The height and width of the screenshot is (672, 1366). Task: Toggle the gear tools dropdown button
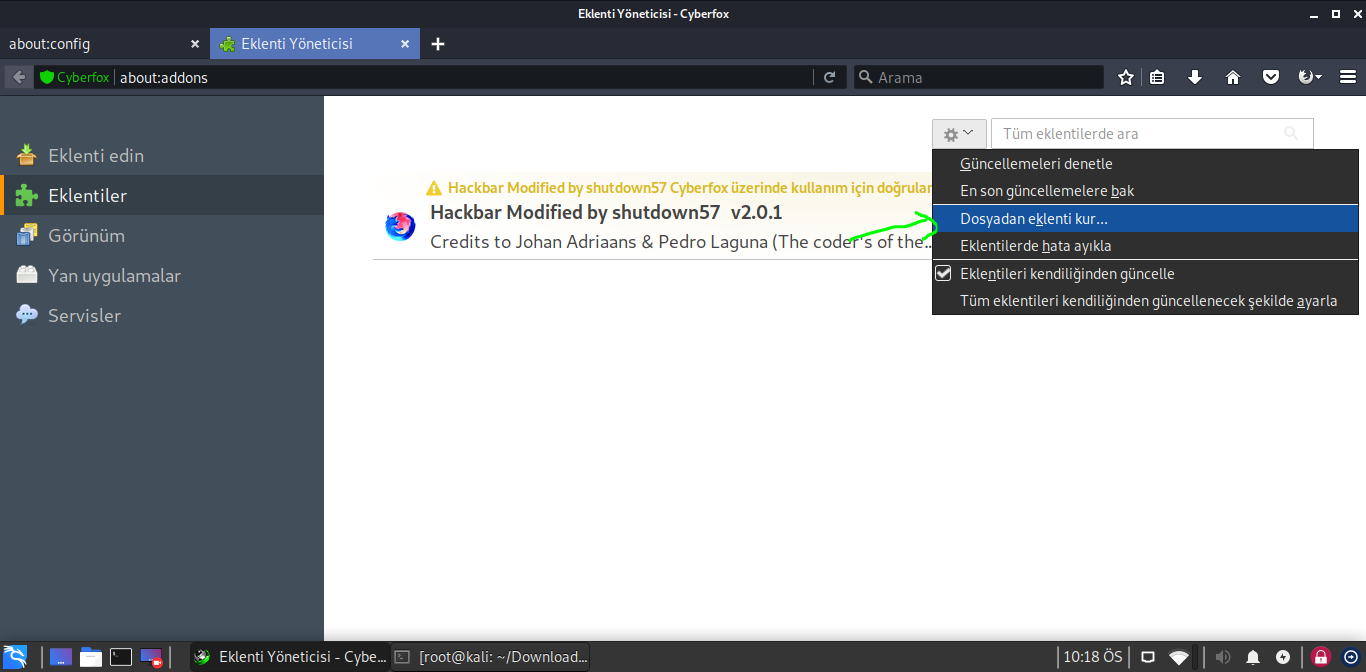pyautogui.click(x=959, y=133)
